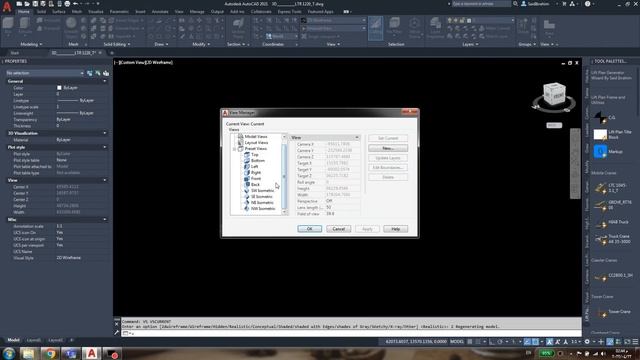
Task: Click the Section Plane ribbon icon
Action: point(238,27)
